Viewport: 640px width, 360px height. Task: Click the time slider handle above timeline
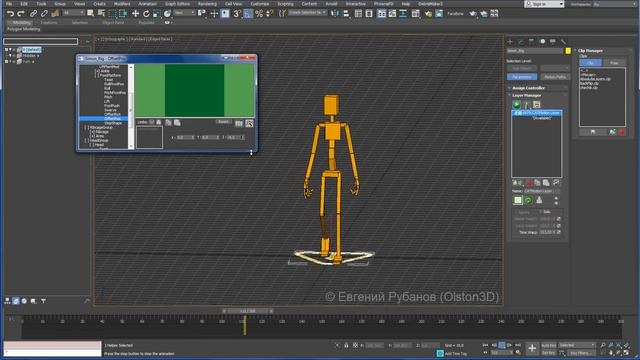pos(247,311)
